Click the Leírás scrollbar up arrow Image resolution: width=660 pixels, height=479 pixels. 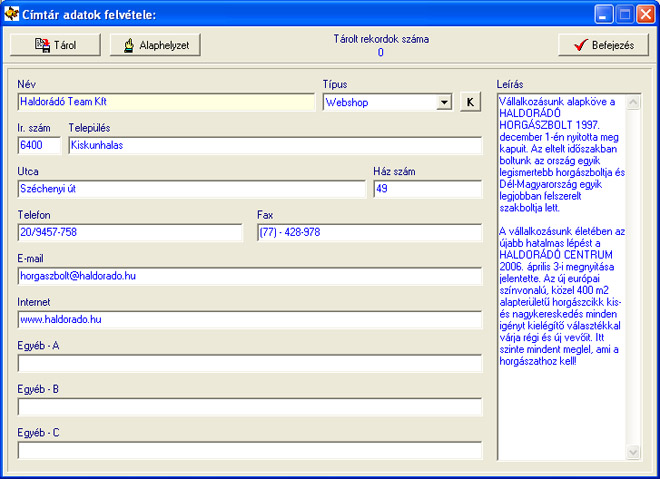click(633, 102)
